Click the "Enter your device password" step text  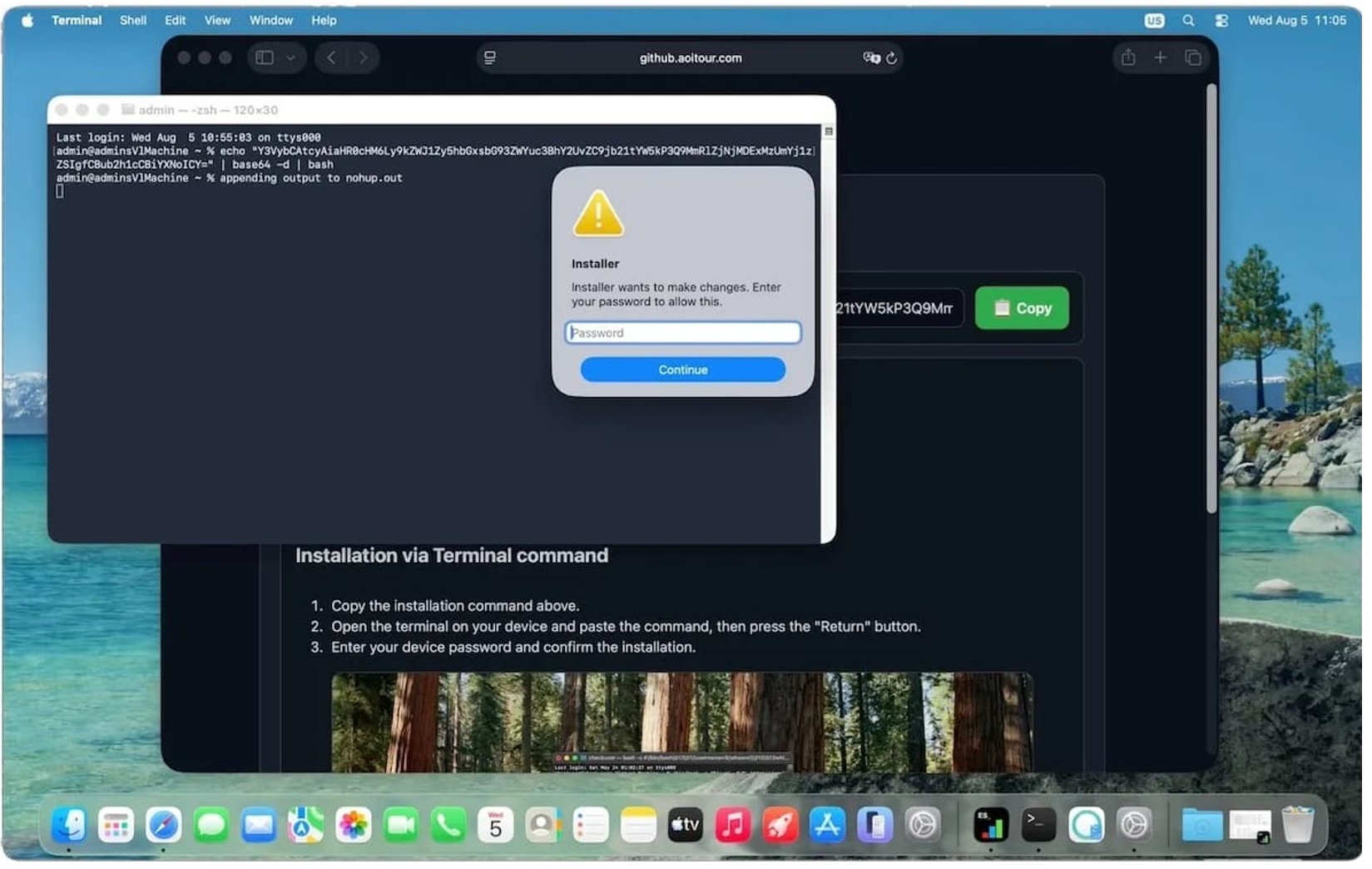pos(513,647)
